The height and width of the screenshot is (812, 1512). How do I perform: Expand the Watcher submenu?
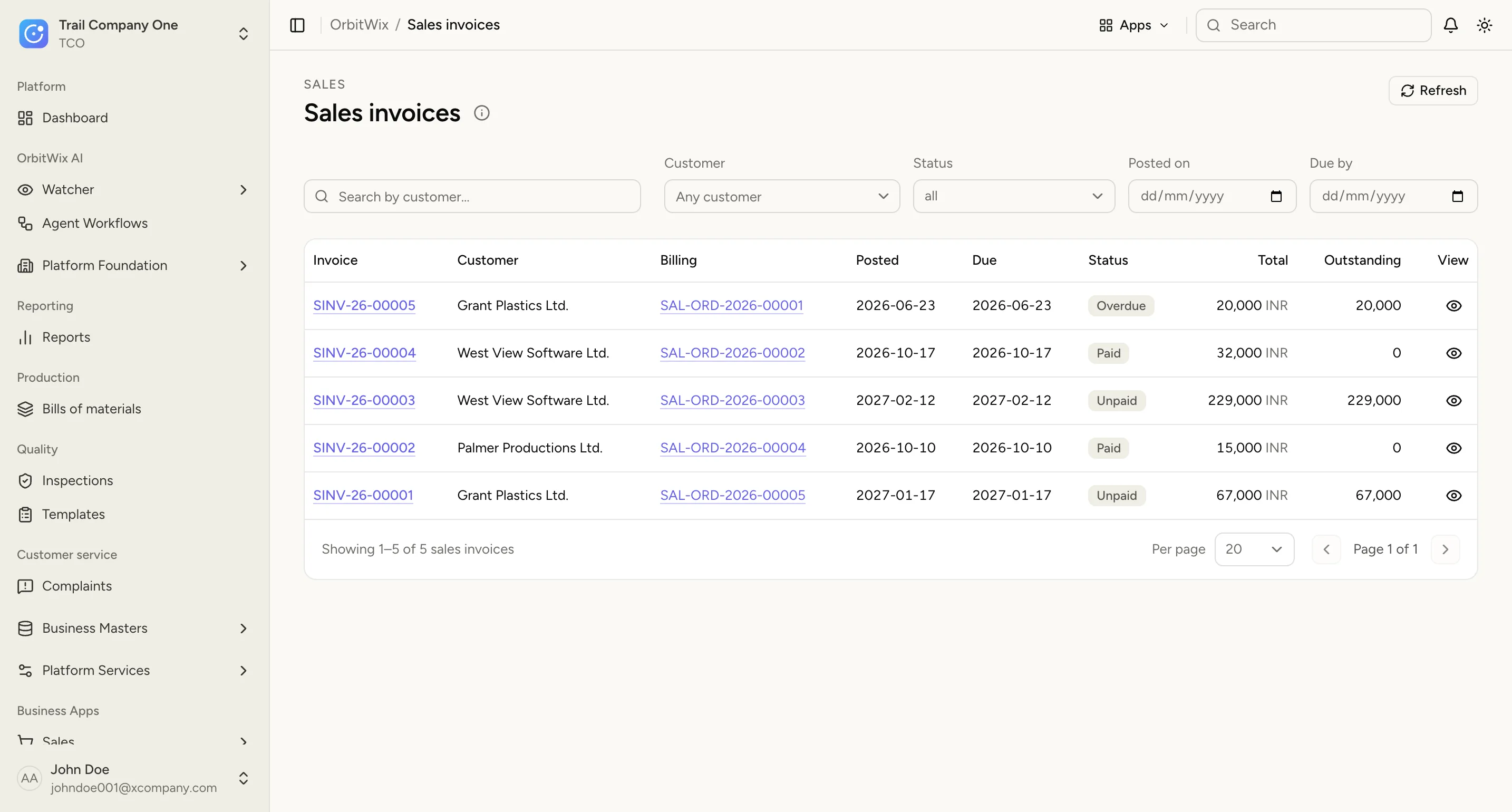click(243, 190)
